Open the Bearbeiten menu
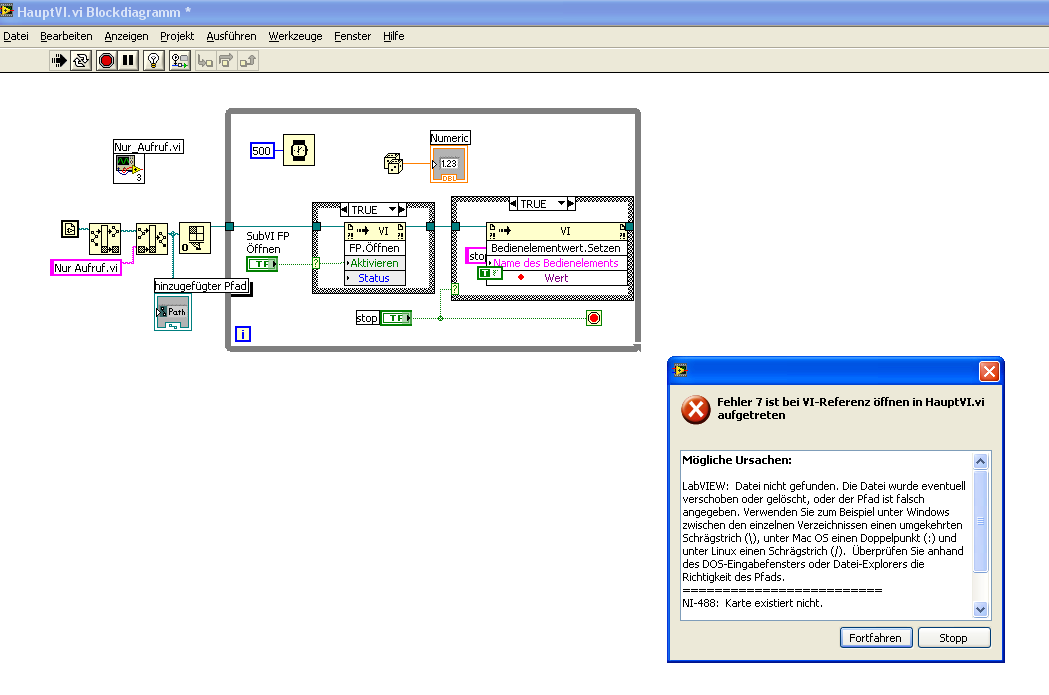1049x695 pixels. pyautogui.click(x=66, y=36)
